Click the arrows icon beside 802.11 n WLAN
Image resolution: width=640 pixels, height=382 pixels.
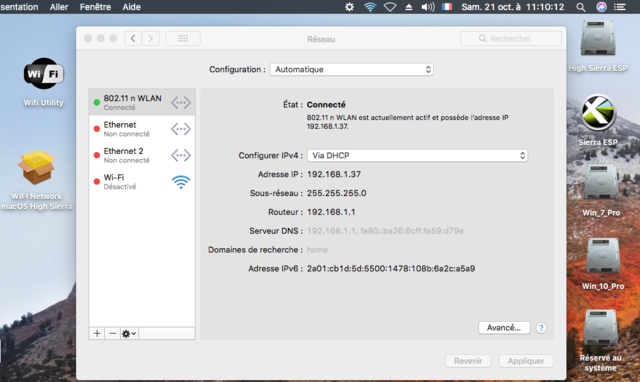coord(181,102)
